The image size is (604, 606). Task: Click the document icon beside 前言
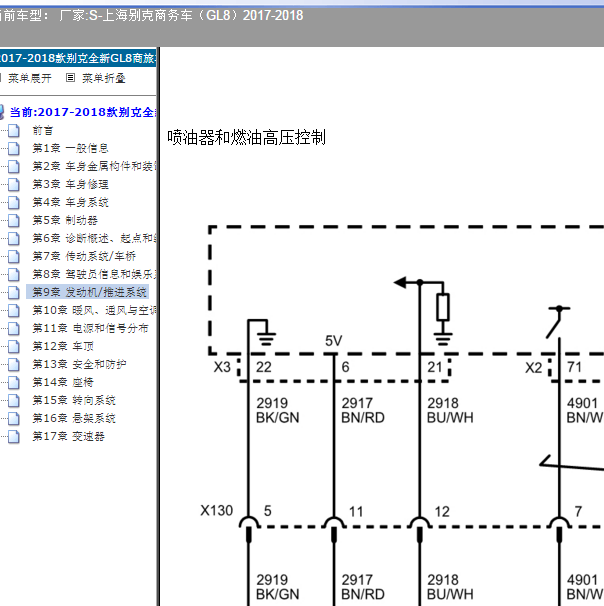point(14,131)
